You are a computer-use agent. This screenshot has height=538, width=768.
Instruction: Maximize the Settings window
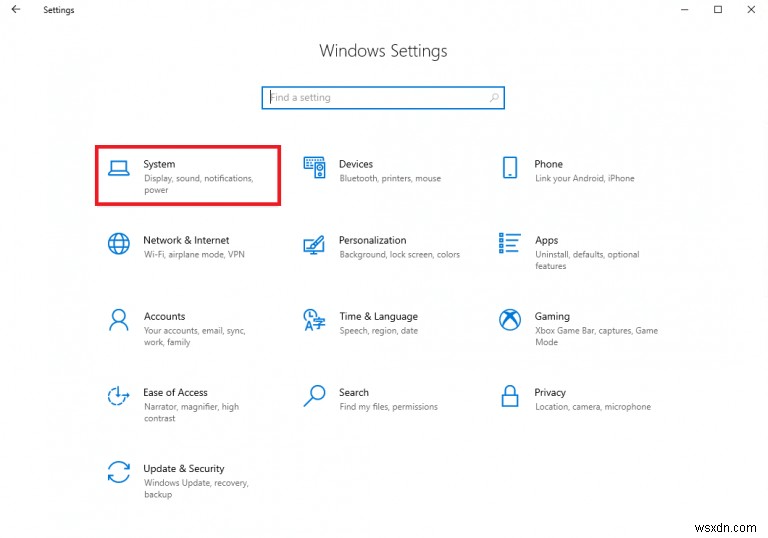(x=718, y=9)
